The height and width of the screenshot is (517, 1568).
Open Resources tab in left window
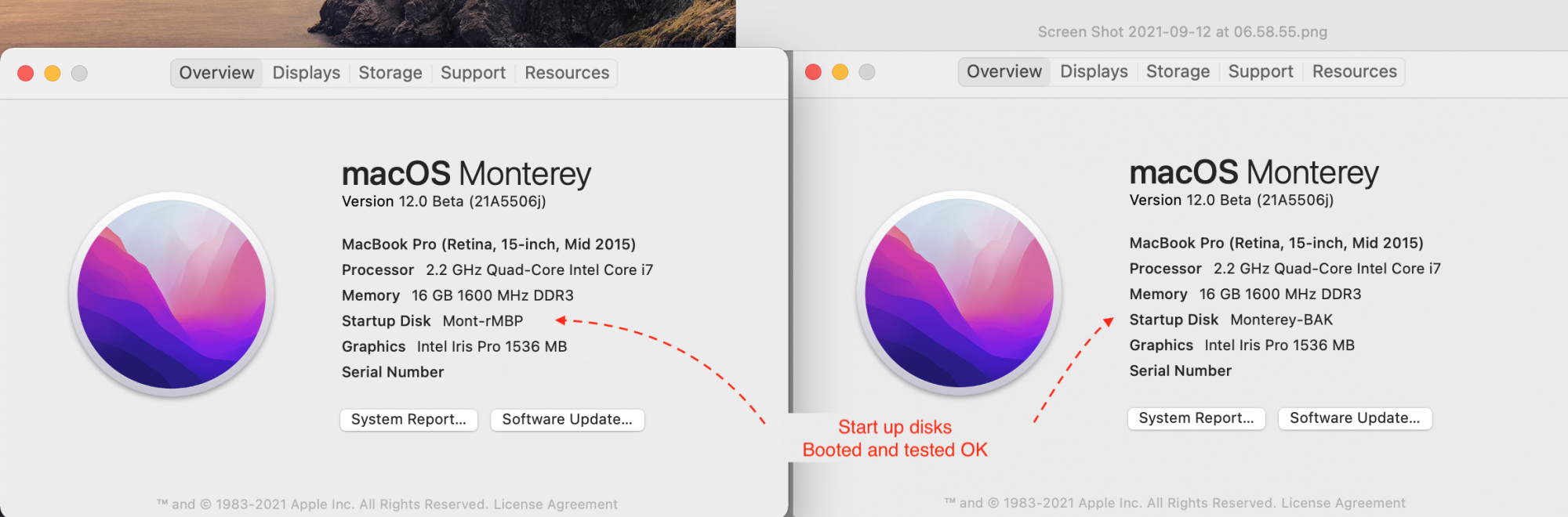(x=567, y=73)
